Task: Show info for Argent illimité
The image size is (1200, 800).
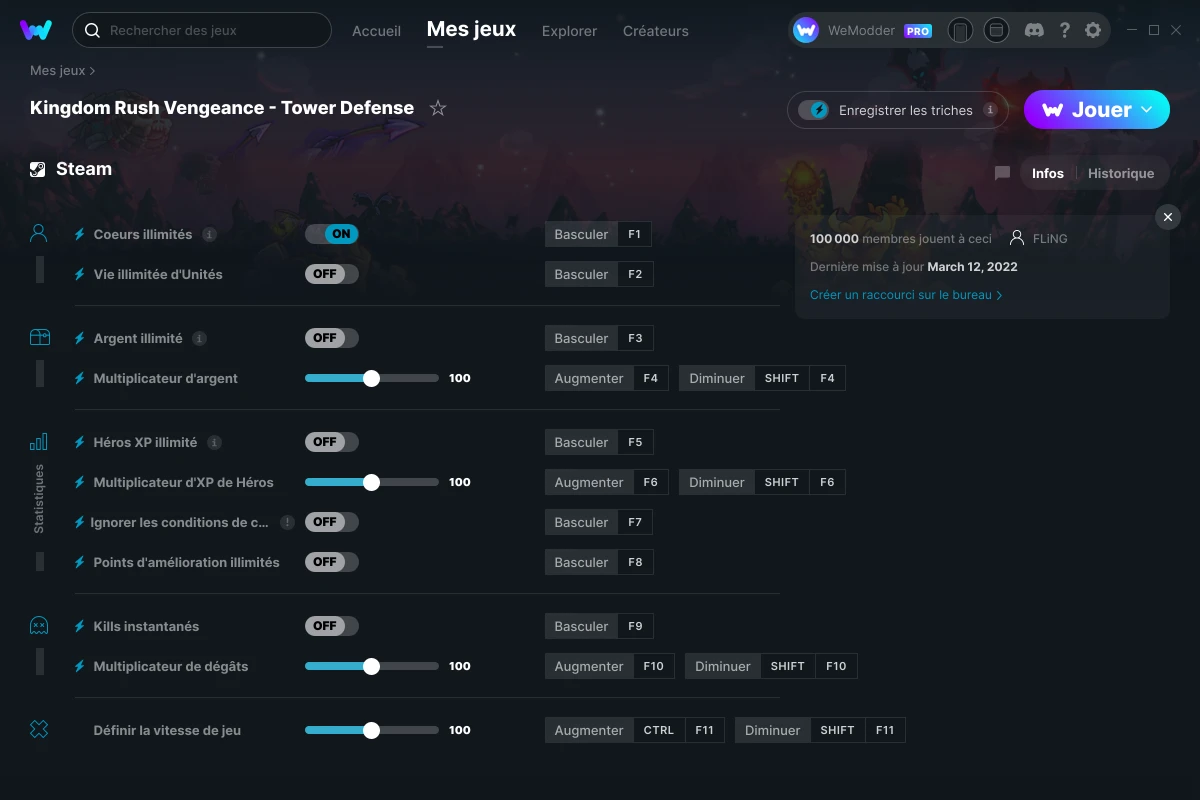Action: coord(199,338)
